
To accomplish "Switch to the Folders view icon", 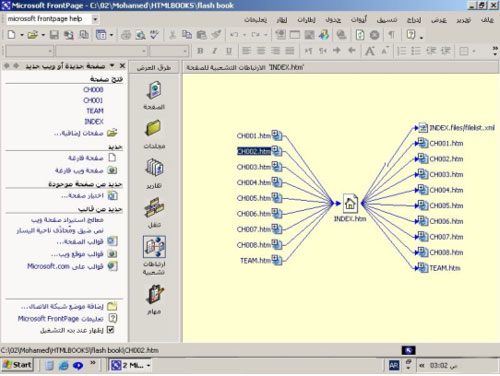I will pos(153,128).
